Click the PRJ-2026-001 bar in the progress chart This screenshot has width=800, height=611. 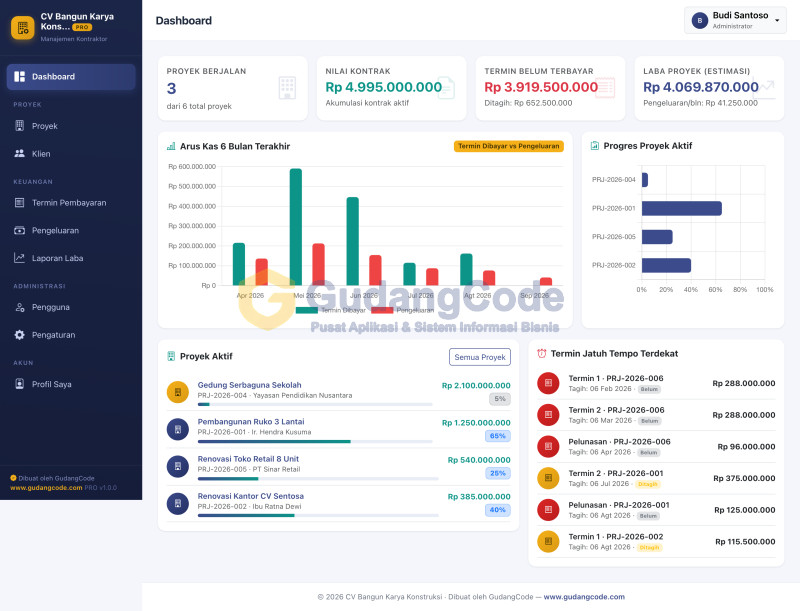coord(682,208)
